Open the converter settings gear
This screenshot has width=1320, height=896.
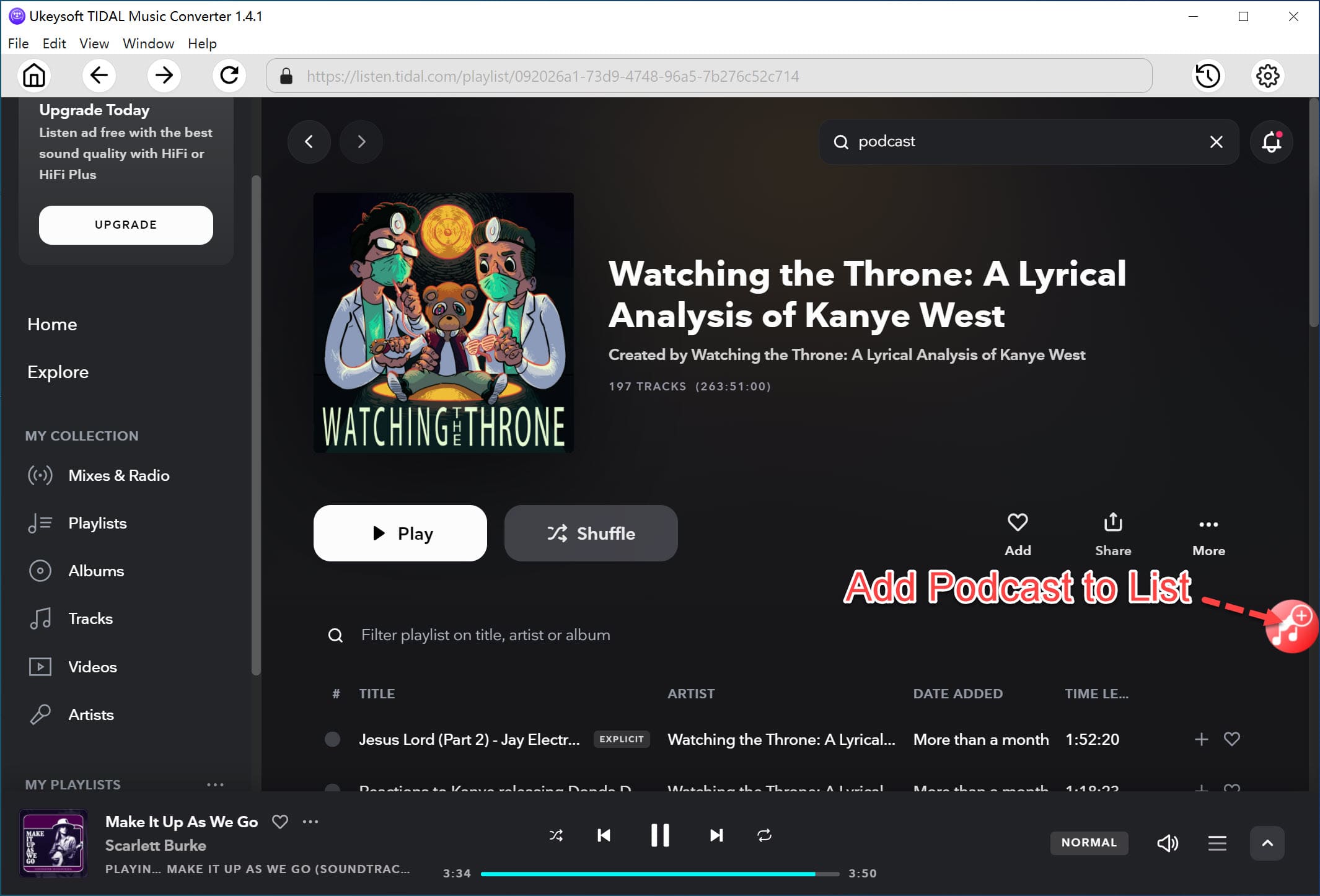pyautogui.click(x=1267, y=76)
